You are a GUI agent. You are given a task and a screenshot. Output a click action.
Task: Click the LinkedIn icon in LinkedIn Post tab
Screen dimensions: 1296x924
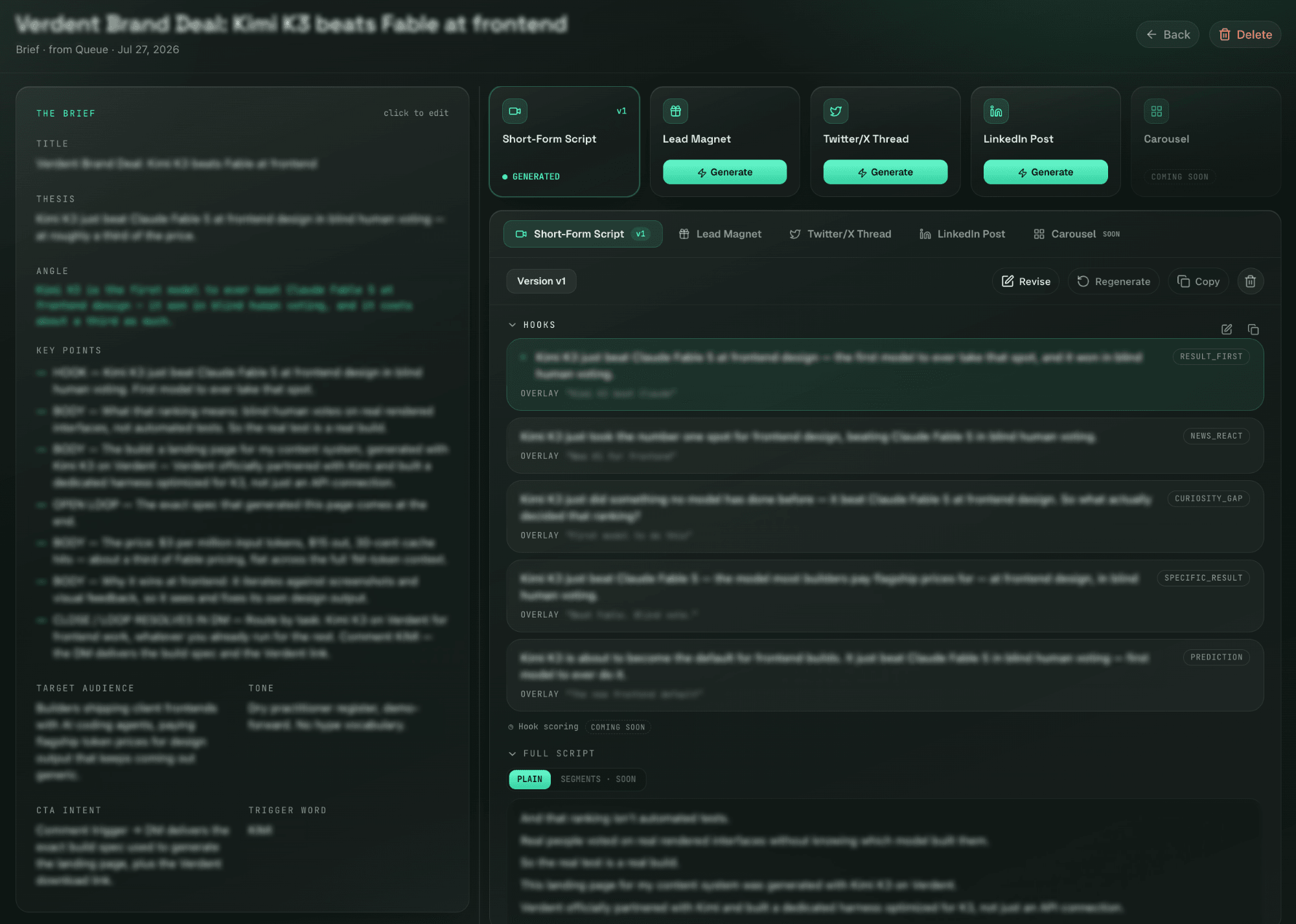click(x=925, y=234)
